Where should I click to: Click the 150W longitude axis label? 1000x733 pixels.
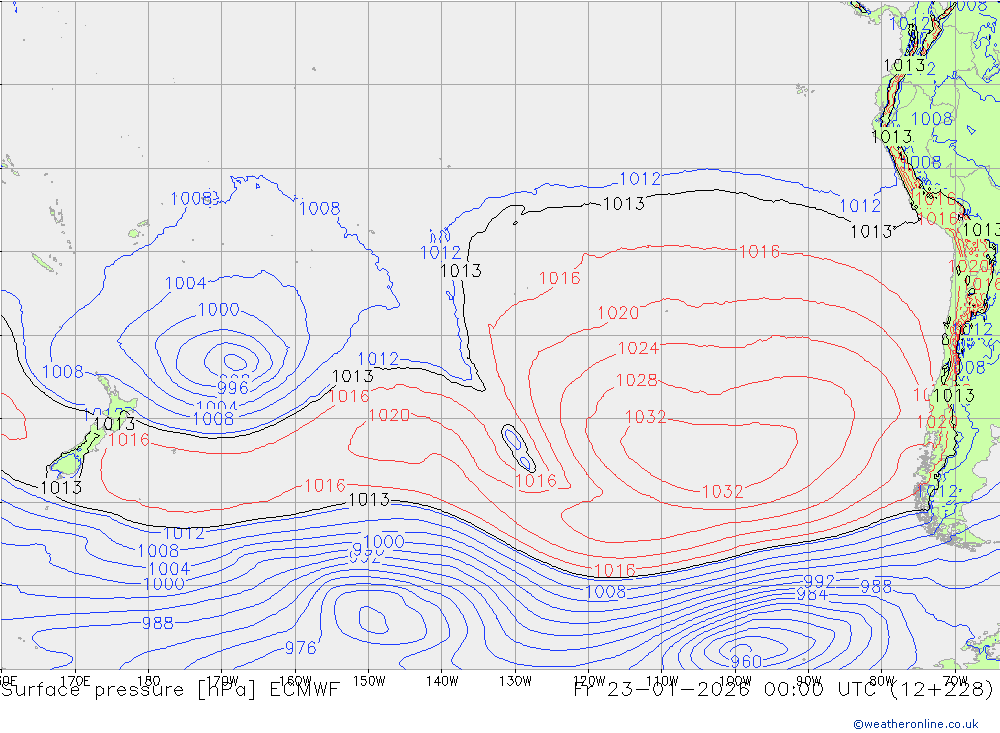click(368, 680)
